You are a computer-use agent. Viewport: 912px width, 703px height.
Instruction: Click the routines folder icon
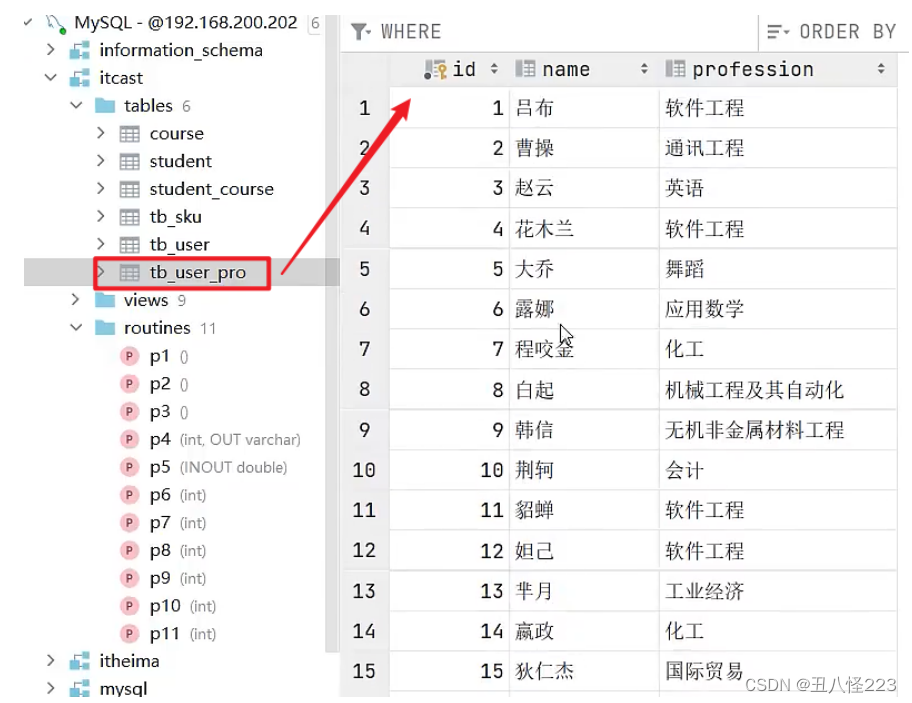coord(105,328)
